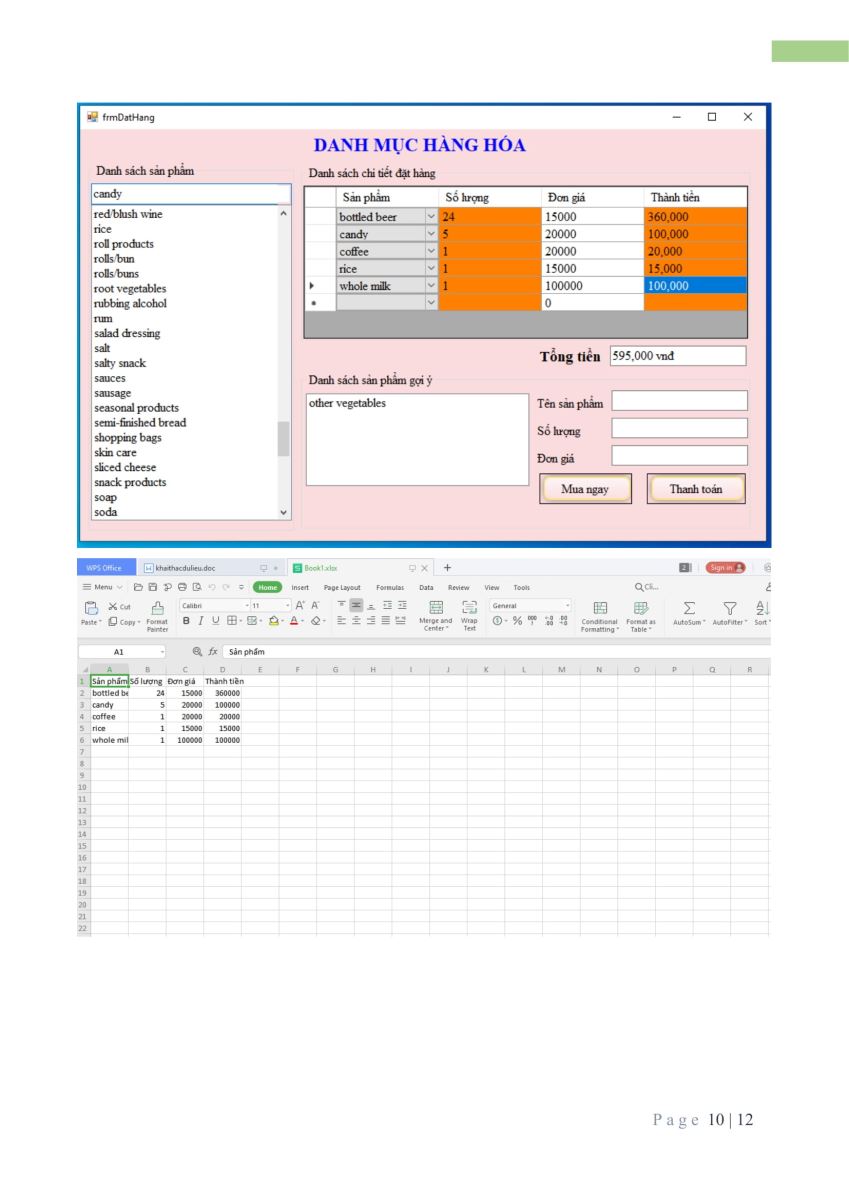Click the Center horizontal alignment icon
This screenshot has height=1200, width=849.
[x=356, y=621]
